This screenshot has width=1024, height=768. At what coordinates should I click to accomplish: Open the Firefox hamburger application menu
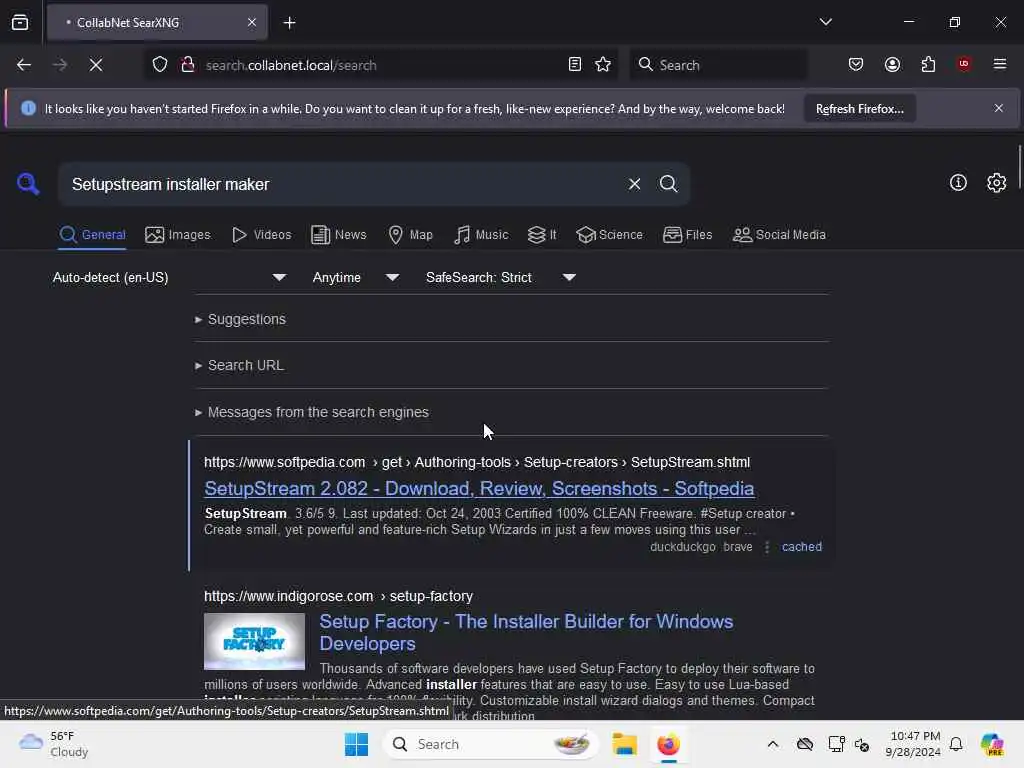(x=1000, y=64)
